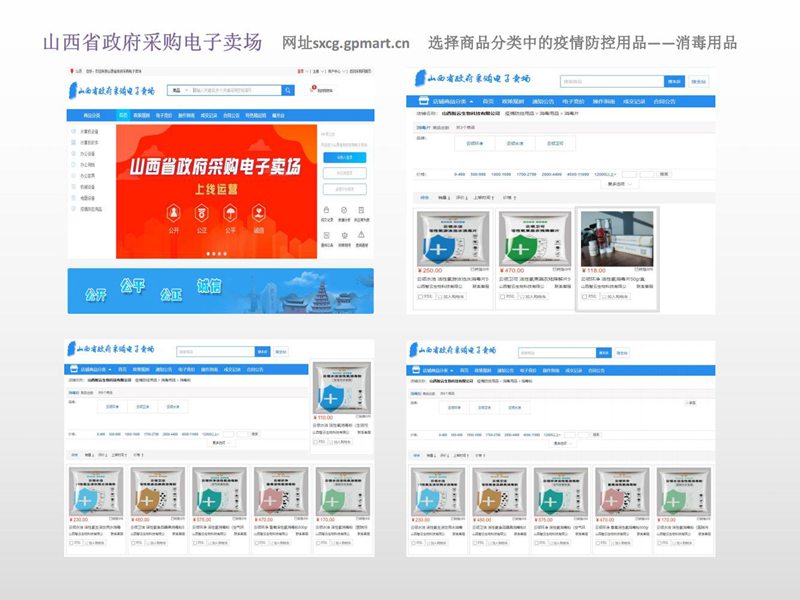Click the blue login button right of the banner

click(343, 157)
